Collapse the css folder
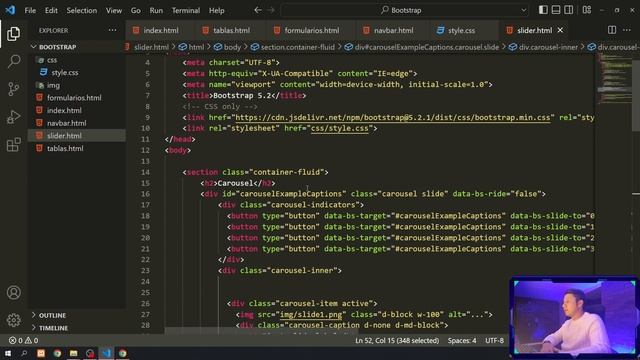The width and height of the screenshot is (640, 360). coord(52,60)
